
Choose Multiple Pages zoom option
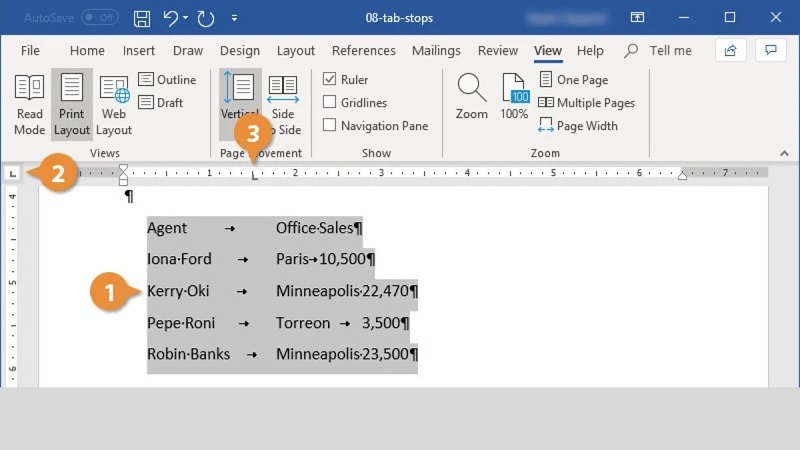coord(586,103)
